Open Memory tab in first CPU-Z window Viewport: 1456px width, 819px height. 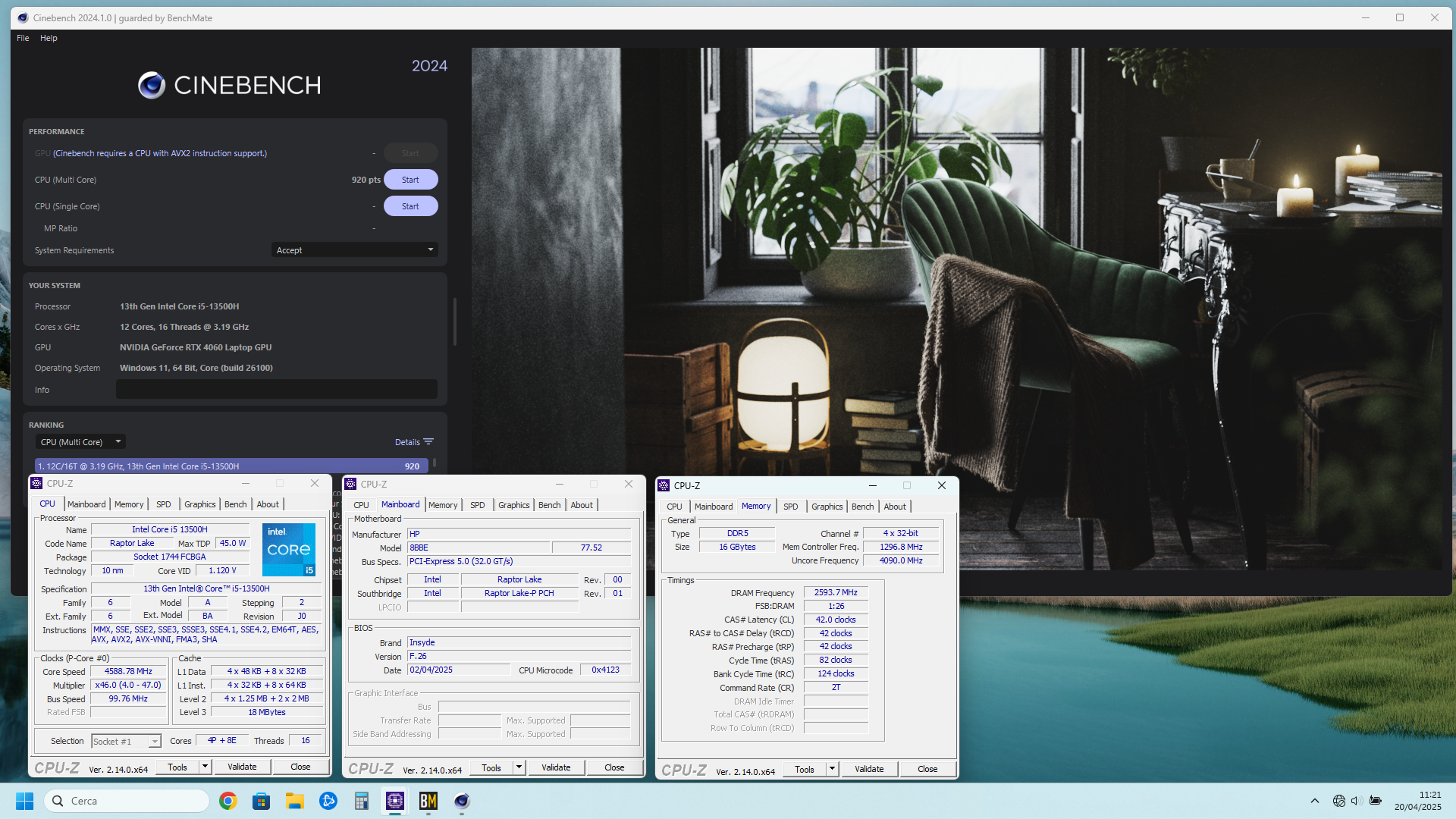click(x=129, y=504)
